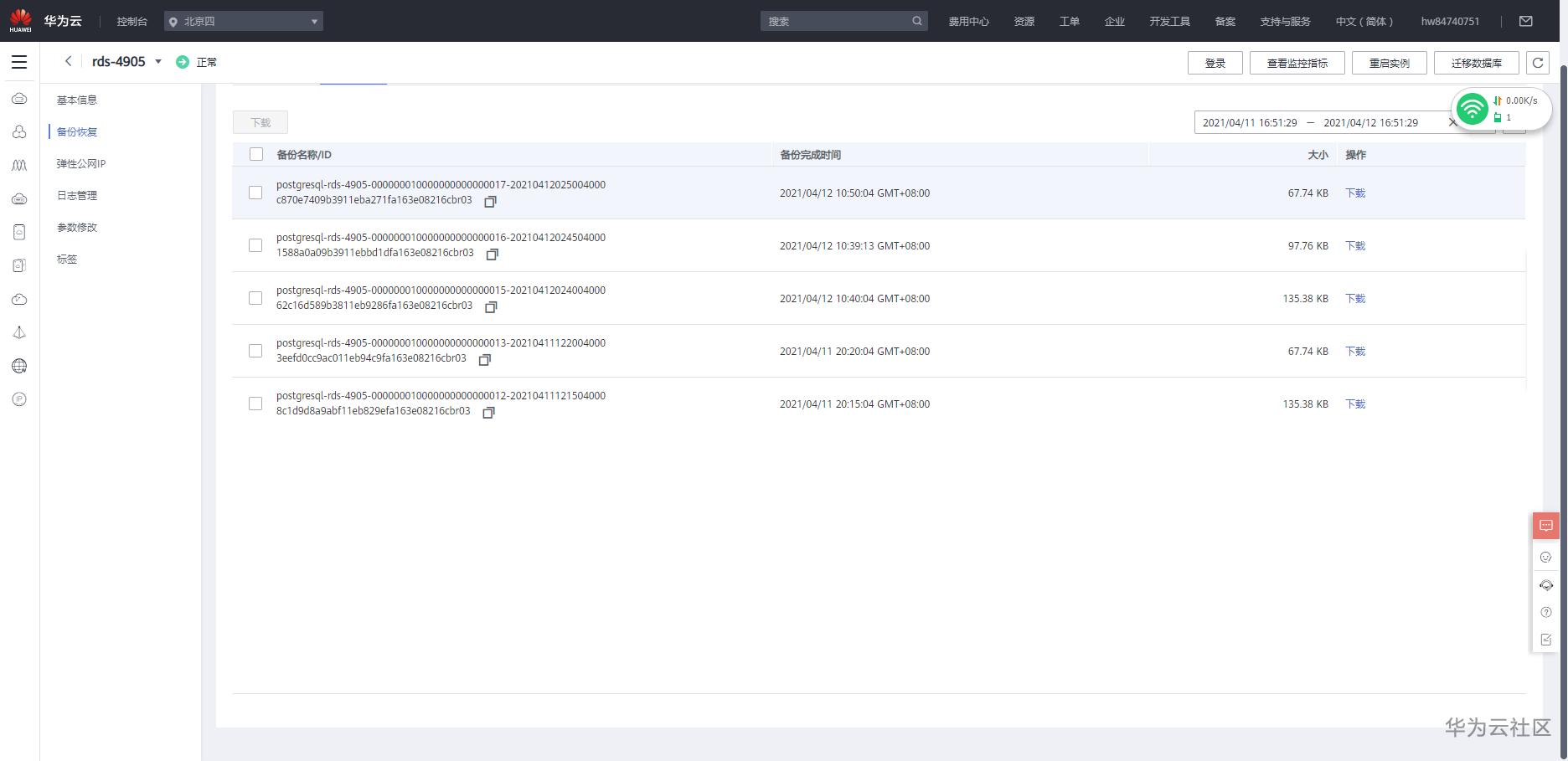Open 日志管理 in the left navigation

click(x=77, y=195)
